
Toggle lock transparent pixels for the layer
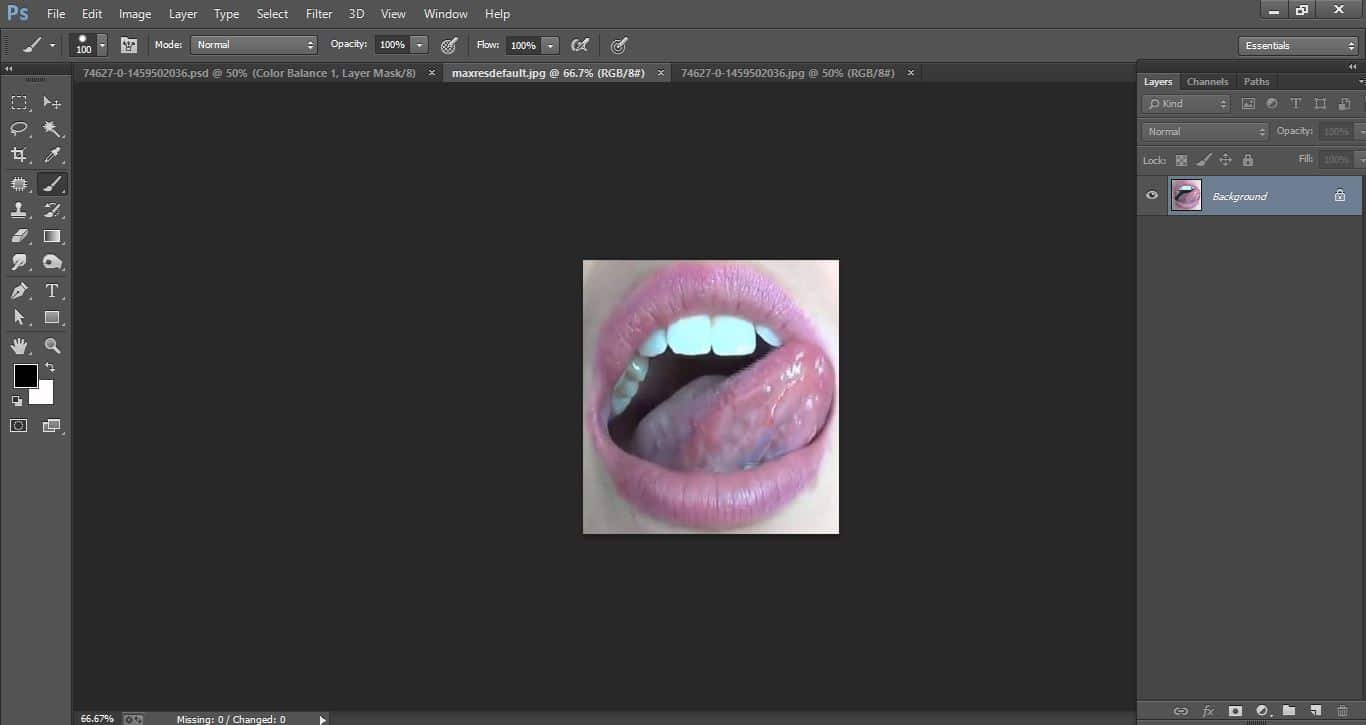coord(1181,160)
